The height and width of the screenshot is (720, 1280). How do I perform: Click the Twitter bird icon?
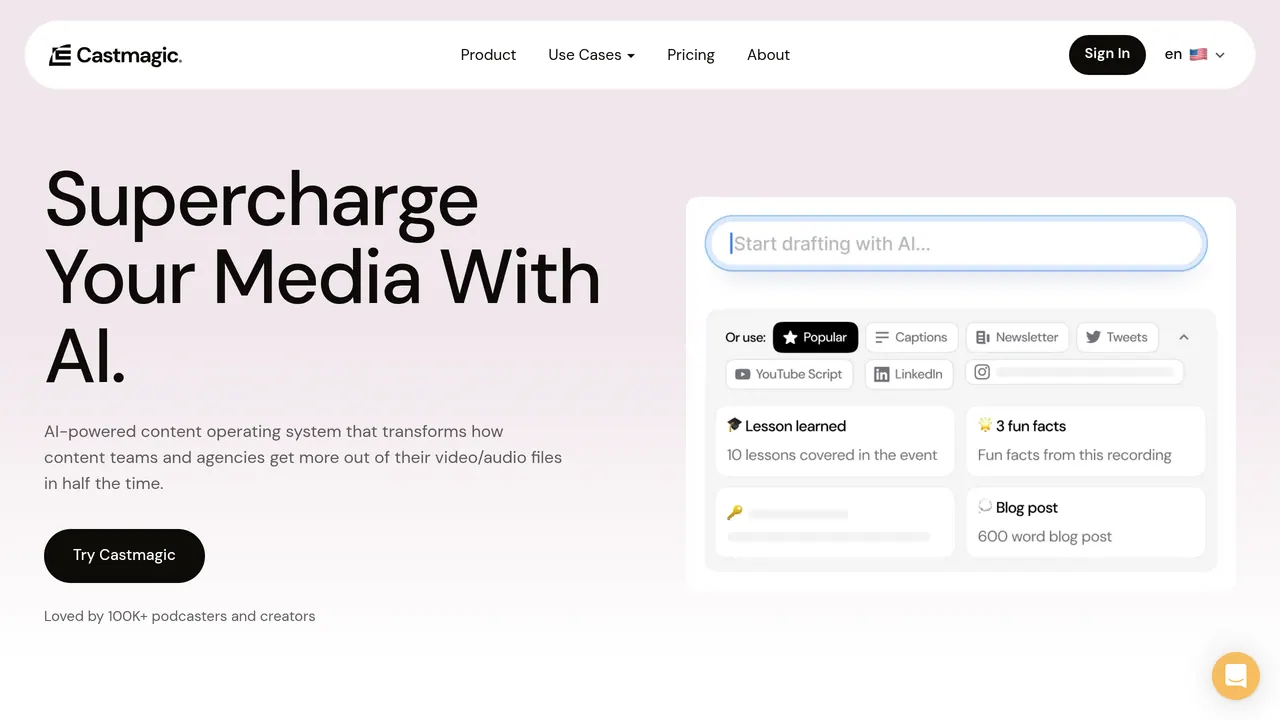point(1093,338)
